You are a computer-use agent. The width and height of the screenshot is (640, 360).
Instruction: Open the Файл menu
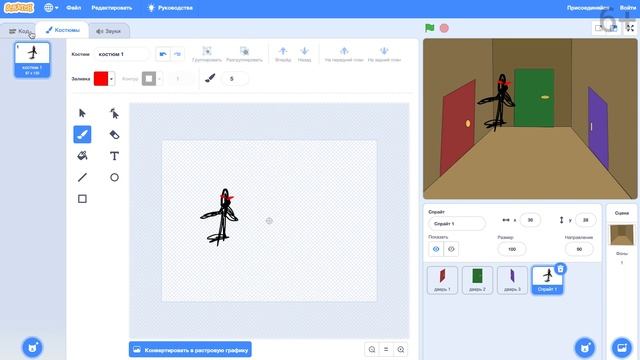click(73, 8)
